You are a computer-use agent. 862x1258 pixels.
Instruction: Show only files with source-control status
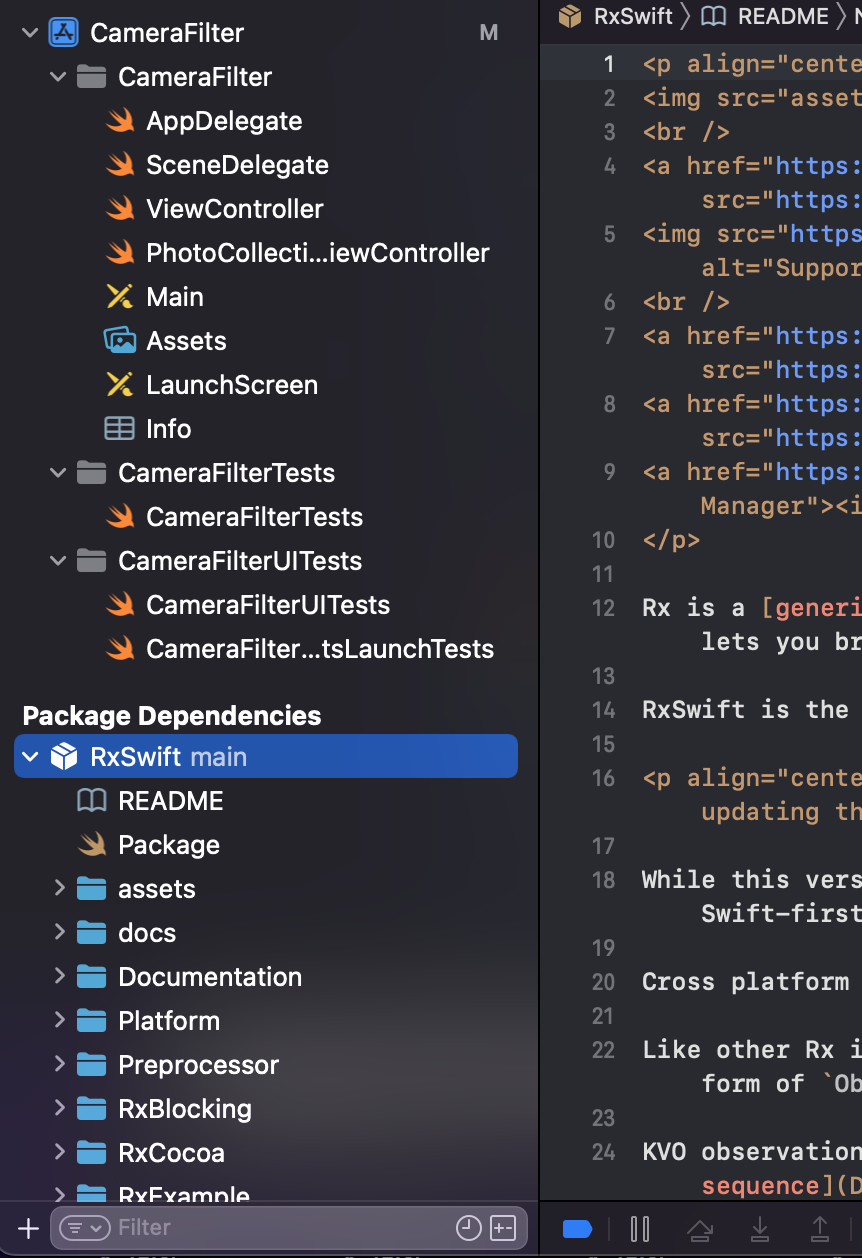[x=503, y=1228]
